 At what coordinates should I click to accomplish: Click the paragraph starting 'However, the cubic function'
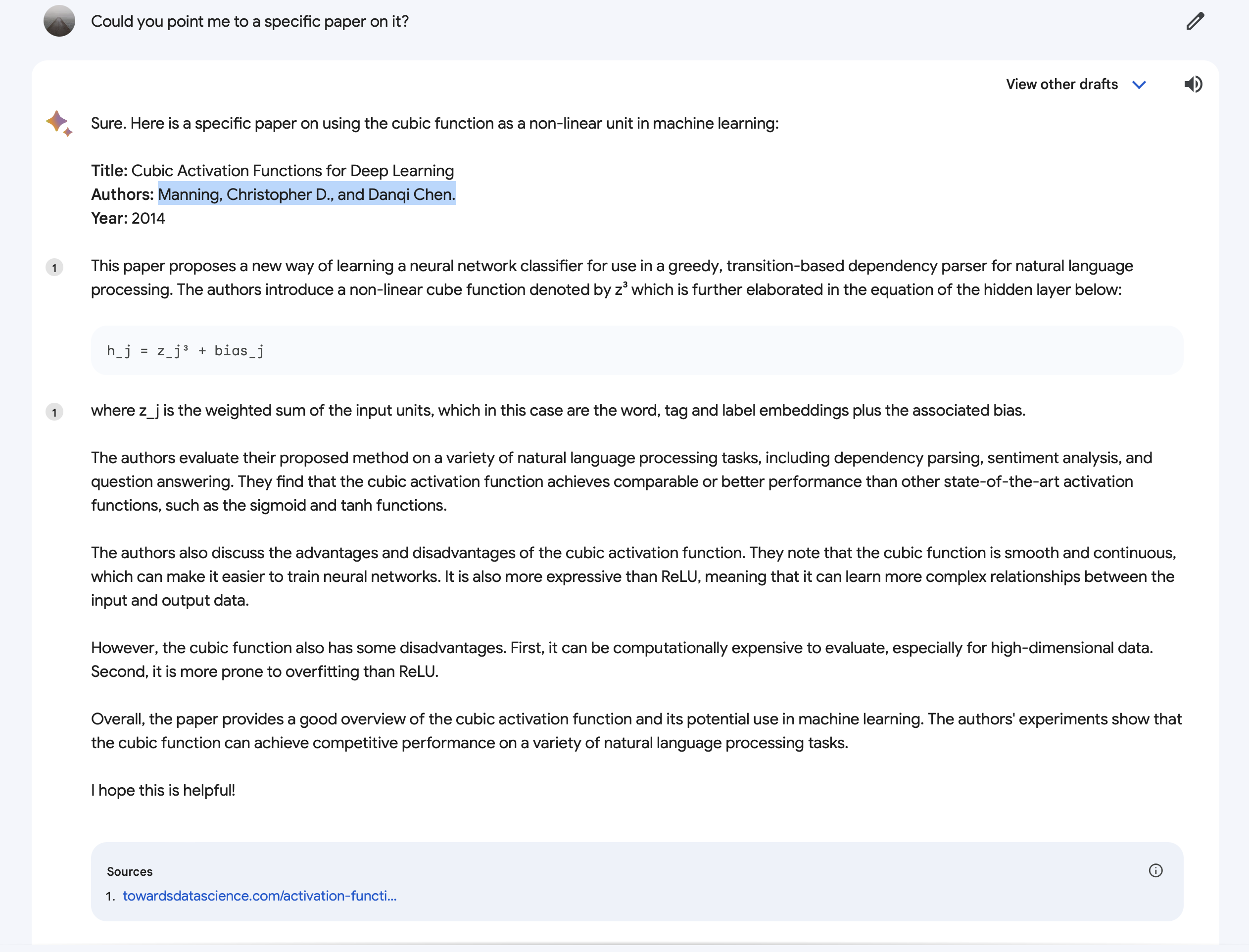tap(622, 660)
